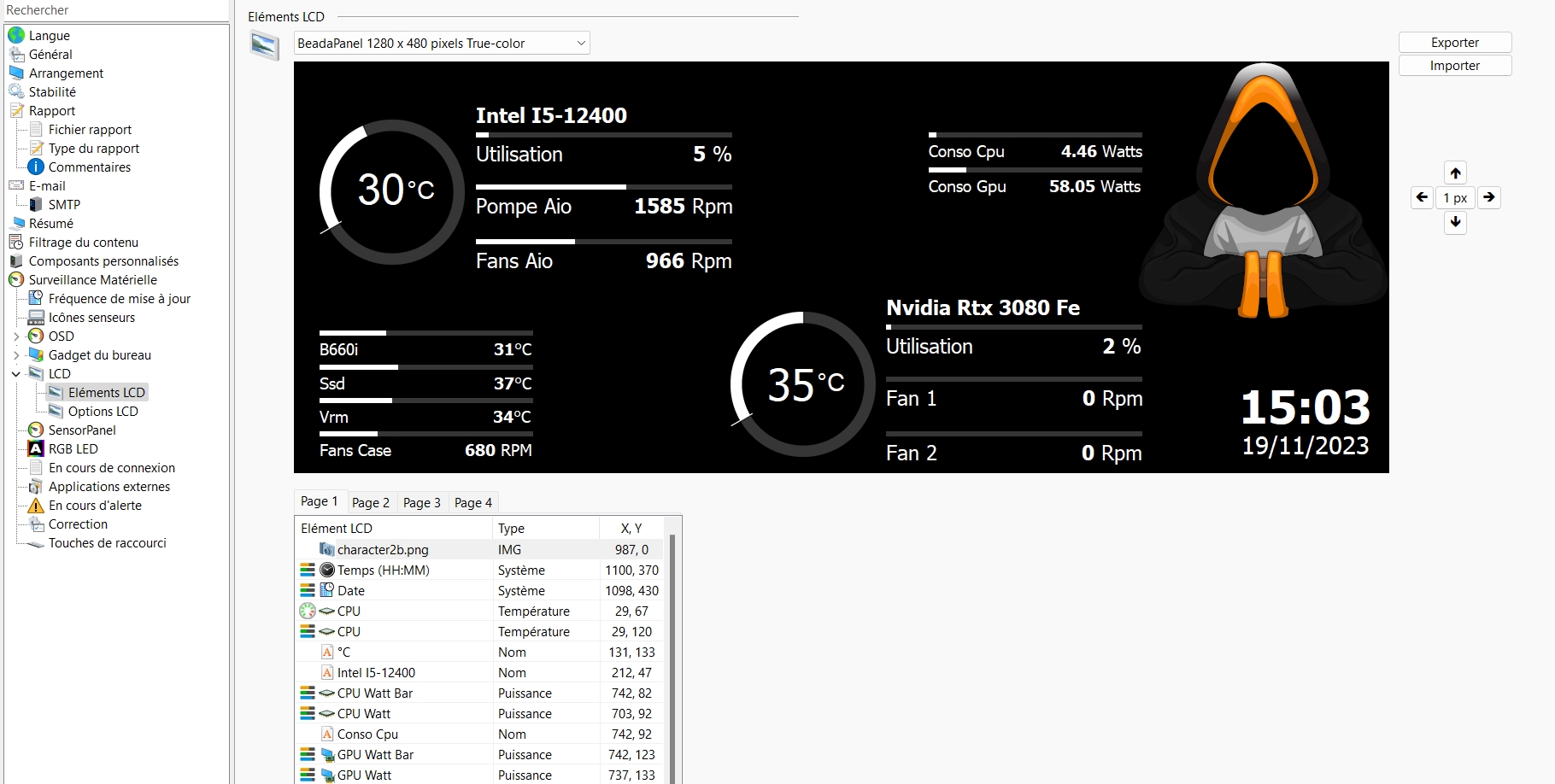Select Options LCD in the tree
Screen dimensions: 1555x784
(103, 411)
